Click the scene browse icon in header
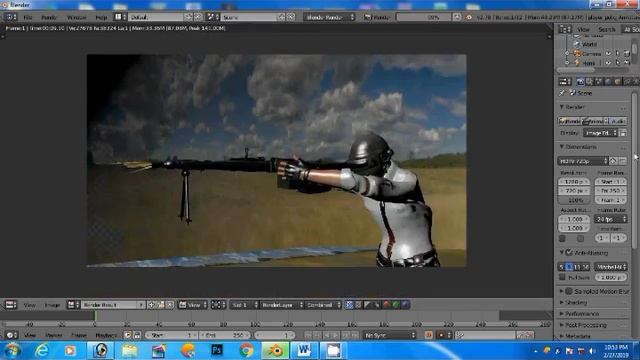The height and width of the screenshot is (360, 640). pos(213,17)
